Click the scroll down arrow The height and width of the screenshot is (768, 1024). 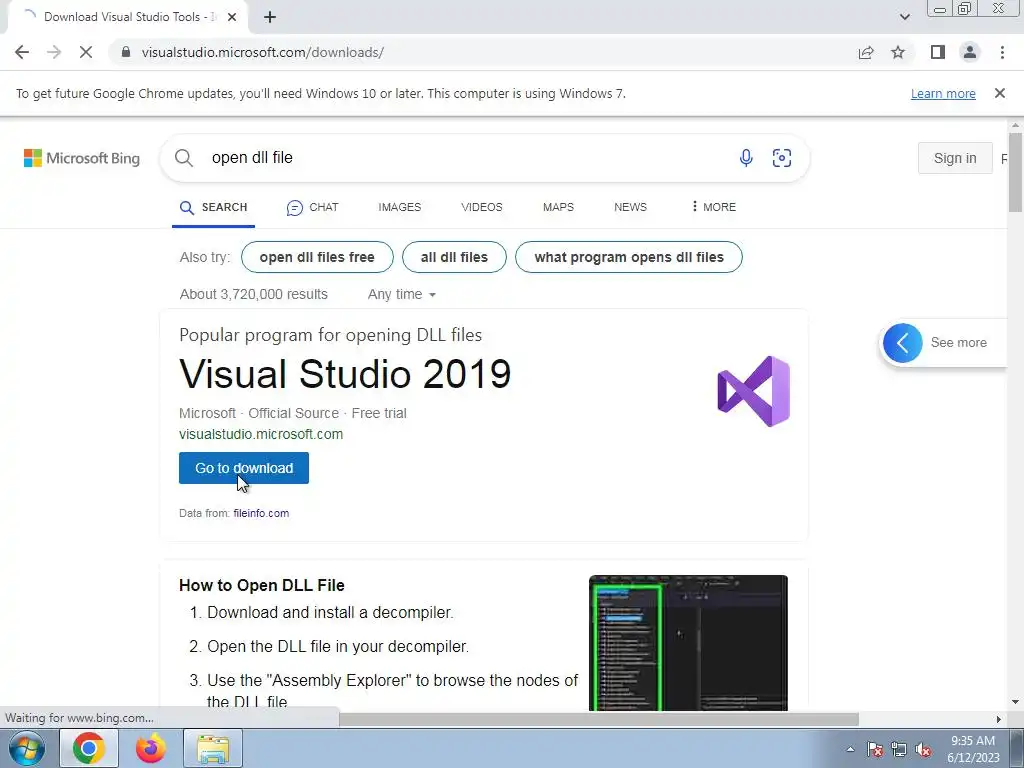(x=1015, y=703)
